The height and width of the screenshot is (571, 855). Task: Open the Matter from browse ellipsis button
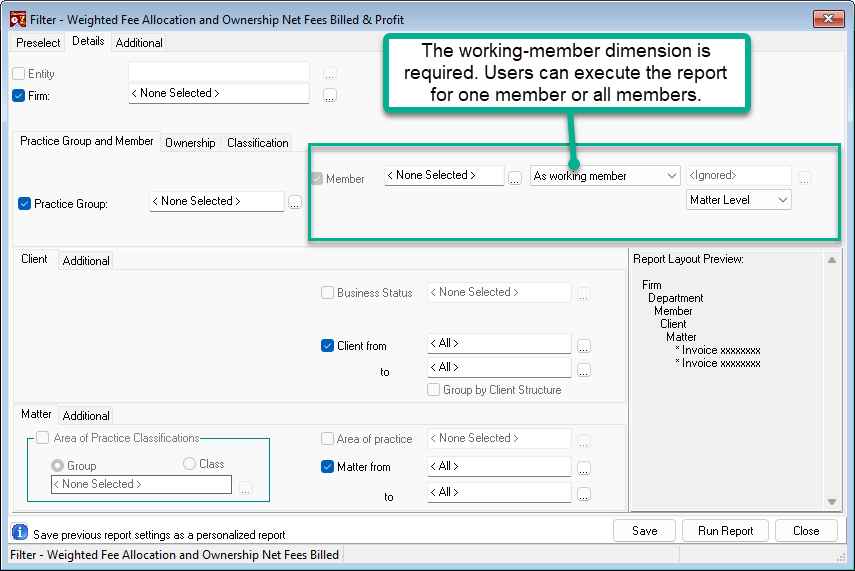point(583,468)
